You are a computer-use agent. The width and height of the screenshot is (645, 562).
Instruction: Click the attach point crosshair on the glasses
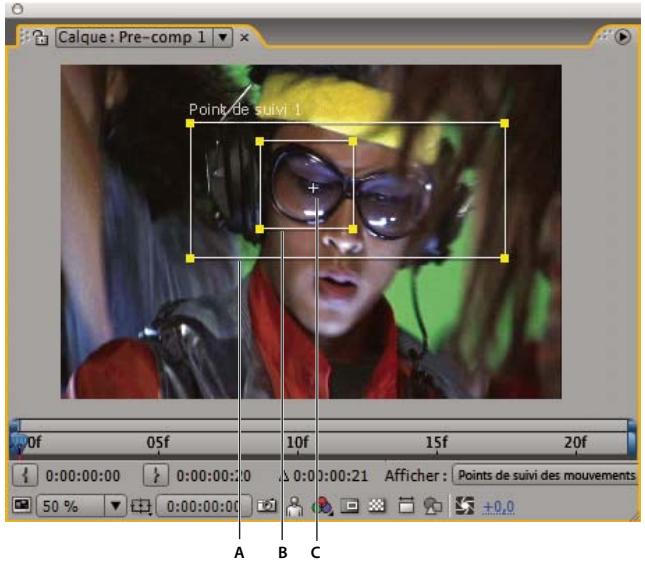point(313,188)
